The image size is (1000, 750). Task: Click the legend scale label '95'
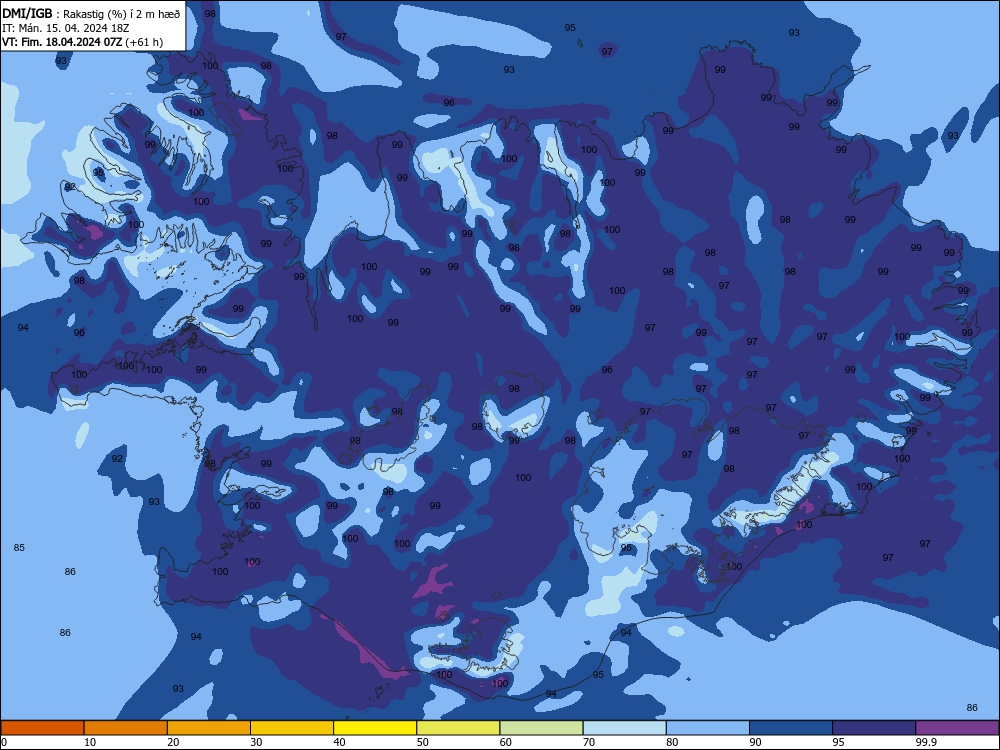point(839,742)
